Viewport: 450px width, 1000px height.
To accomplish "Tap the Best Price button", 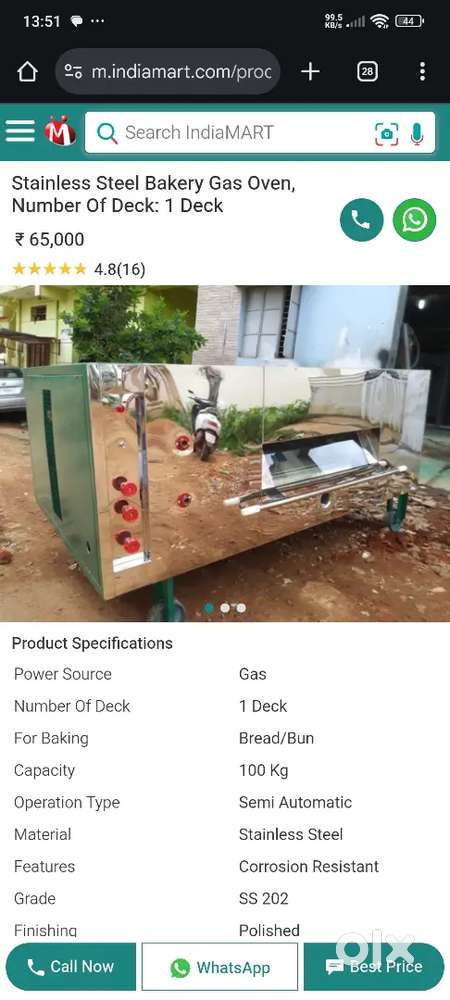I will (x=374, y=967).
